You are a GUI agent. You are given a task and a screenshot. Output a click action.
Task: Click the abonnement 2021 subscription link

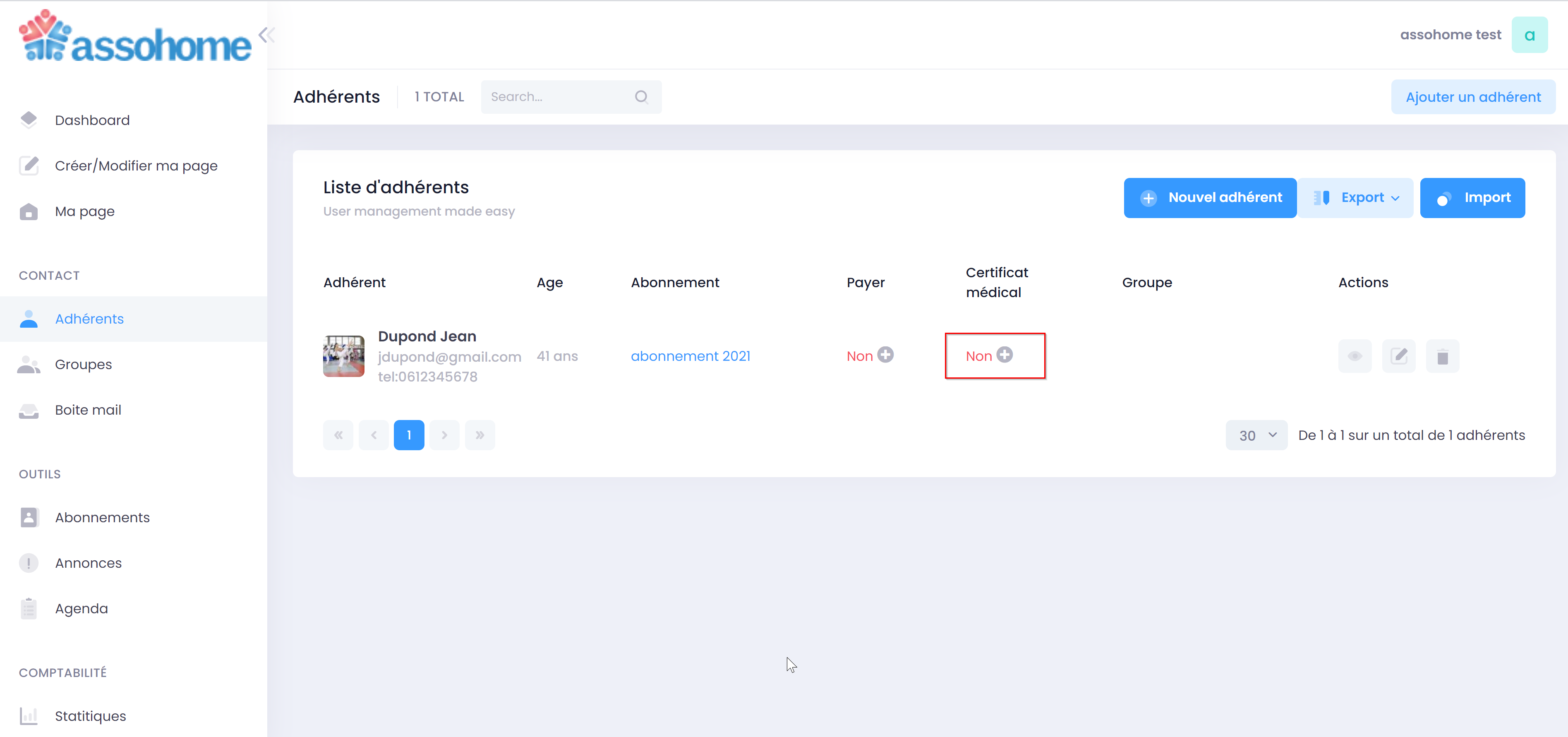pyautogui.click(x=690, y=355)
